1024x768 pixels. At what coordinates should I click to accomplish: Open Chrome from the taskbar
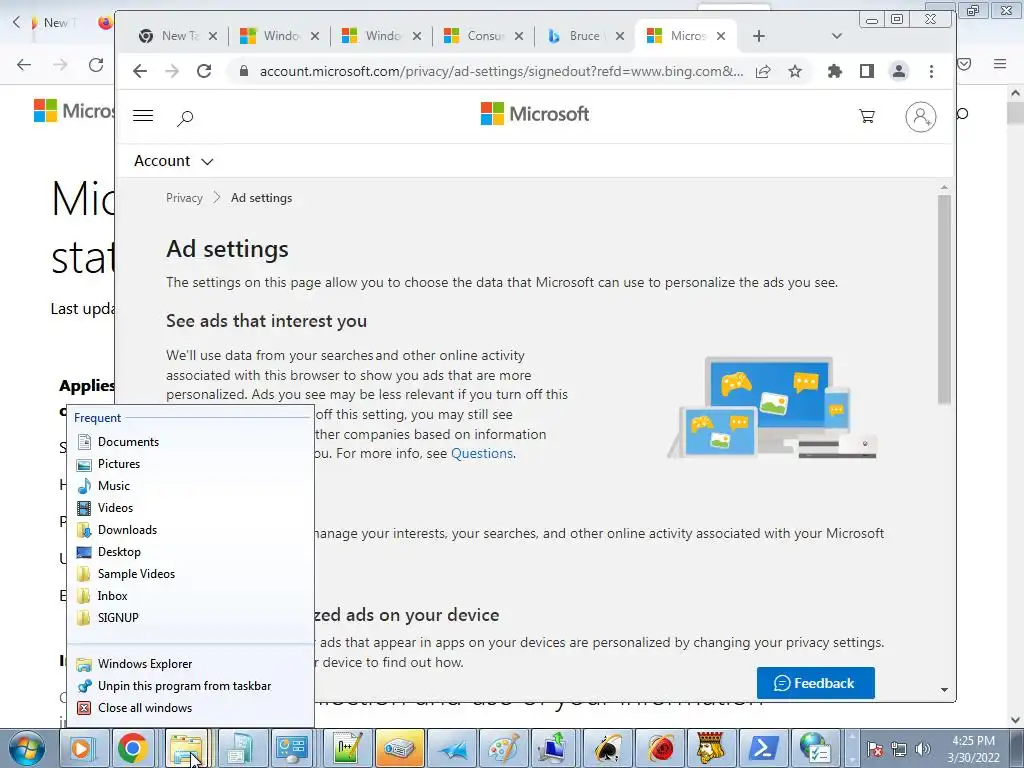pyautogui.click(x=132, y=748)
